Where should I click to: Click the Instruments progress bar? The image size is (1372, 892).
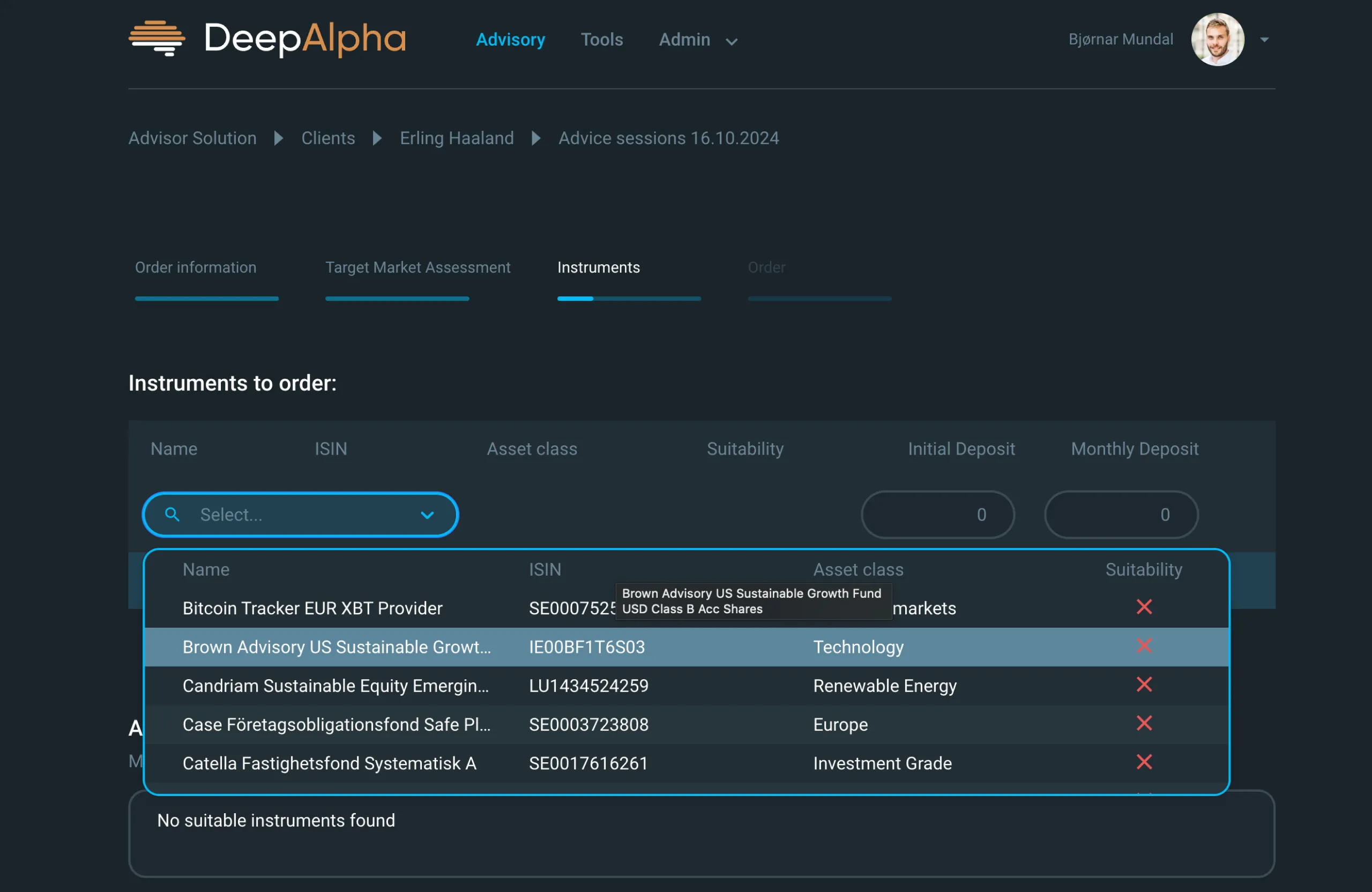coord(629,298)
